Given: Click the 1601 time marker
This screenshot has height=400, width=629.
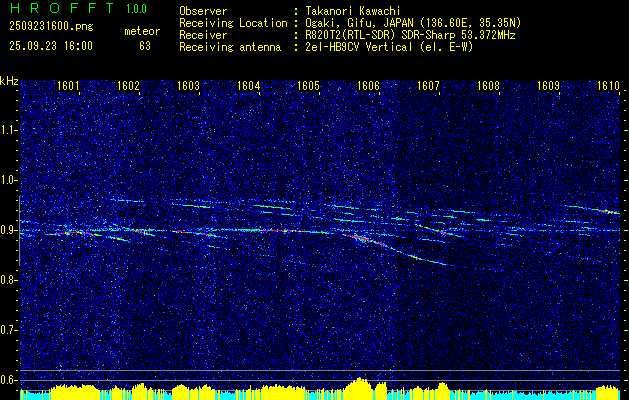Looking at the screenshot, I should point(68,85).
